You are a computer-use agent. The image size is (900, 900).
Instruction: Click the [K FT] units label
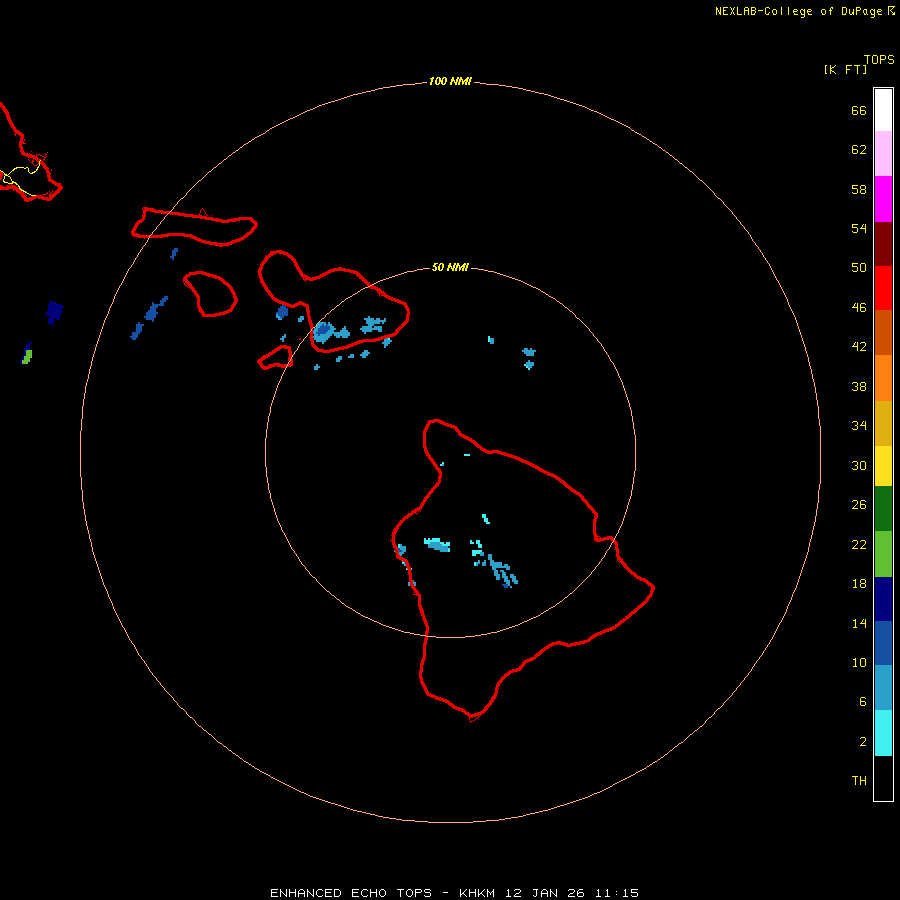tap(845, 70)
